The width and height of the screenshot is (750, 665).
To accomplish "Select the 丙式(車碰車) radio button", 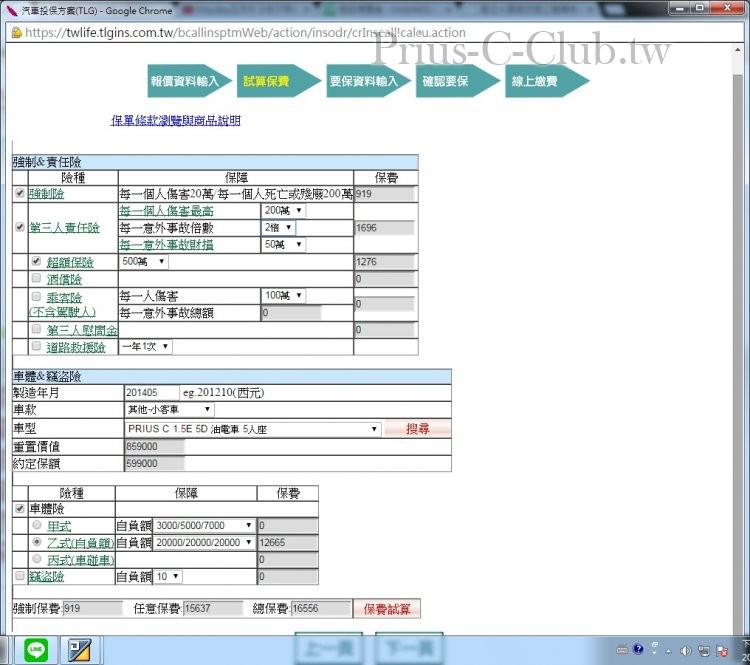I will (x=37, y=559).
